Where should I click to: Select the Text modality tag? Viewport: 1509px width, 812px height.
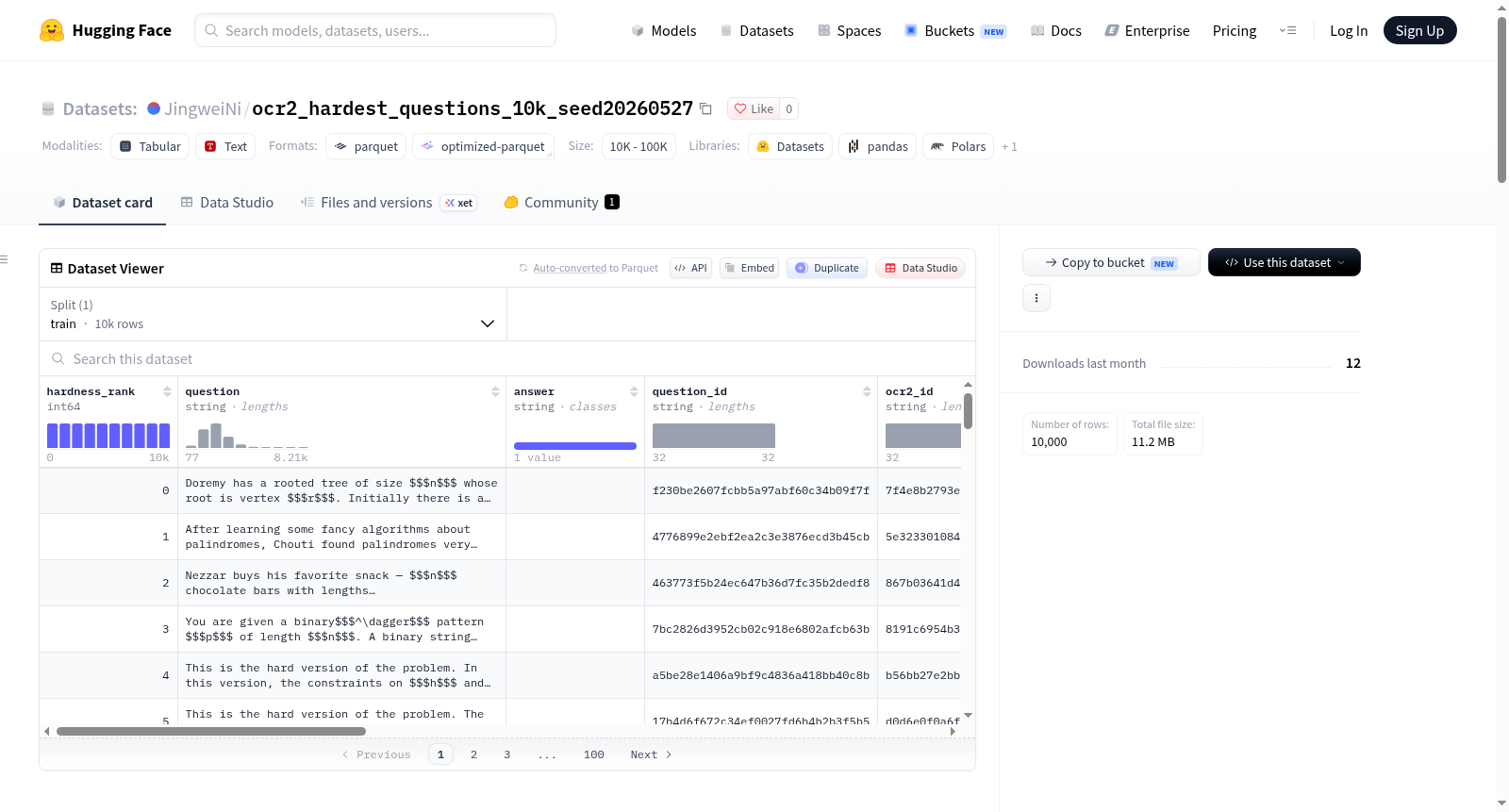pos(225,146)
